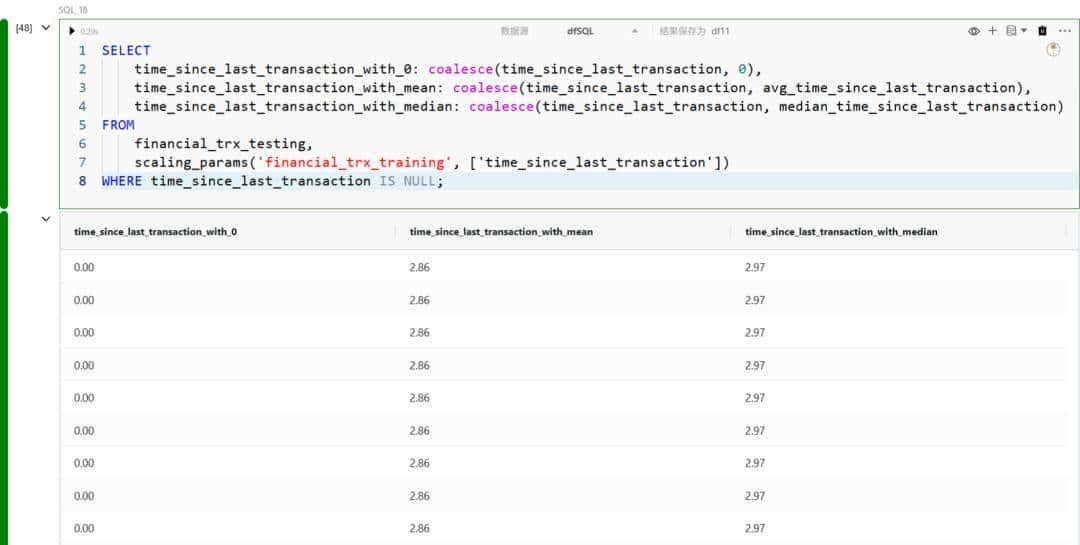Open the dfSQL data source dropdown
Image resolution: width=1080 pixels, height=545 pixels.
tap(600, 31)
